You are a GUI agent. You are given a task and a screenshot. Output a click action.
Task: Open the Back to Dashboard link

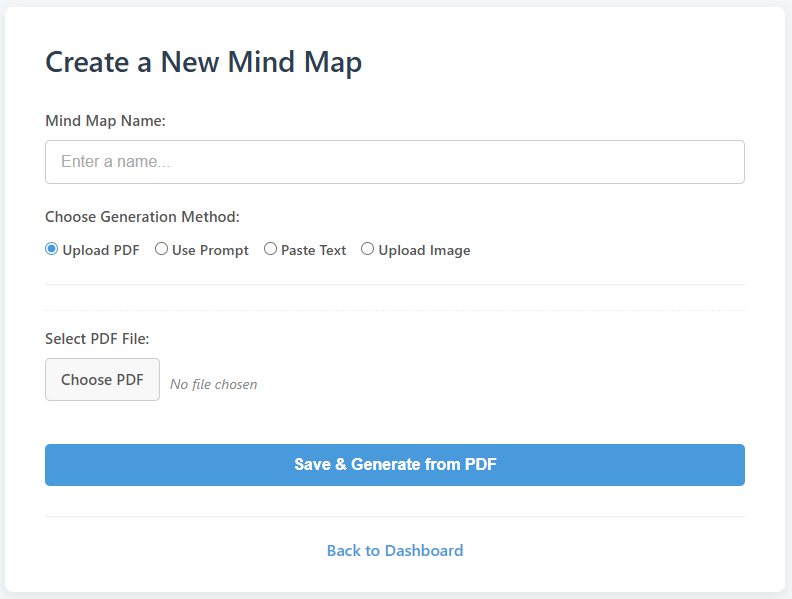tap(394, 551)
